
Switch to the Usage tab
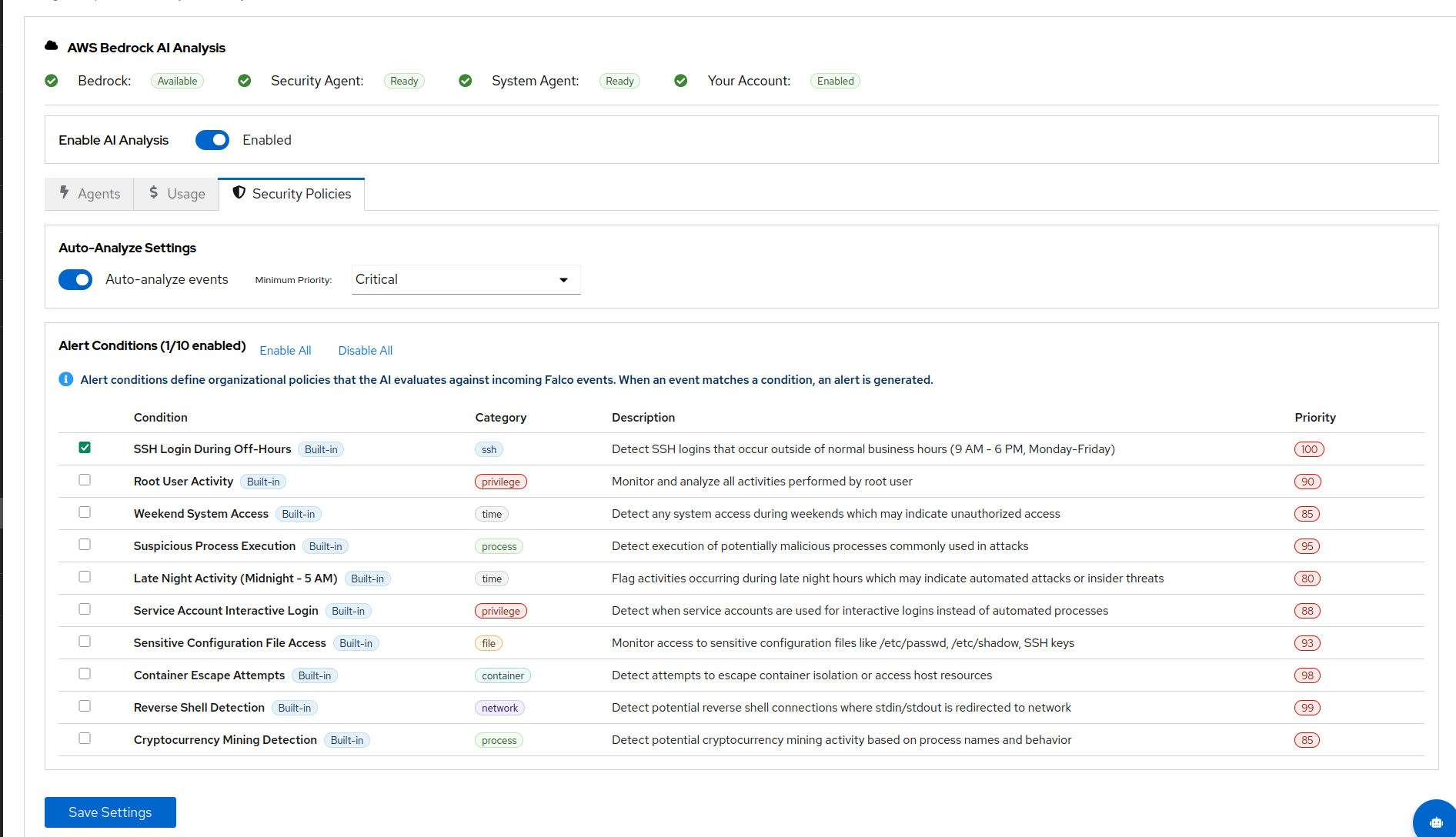click(176, 194)
